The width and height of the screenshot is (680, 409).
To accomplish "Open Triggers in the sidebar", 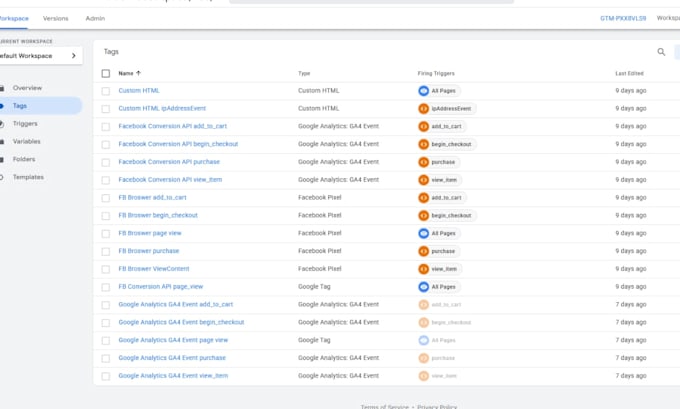I will (25, 124).
